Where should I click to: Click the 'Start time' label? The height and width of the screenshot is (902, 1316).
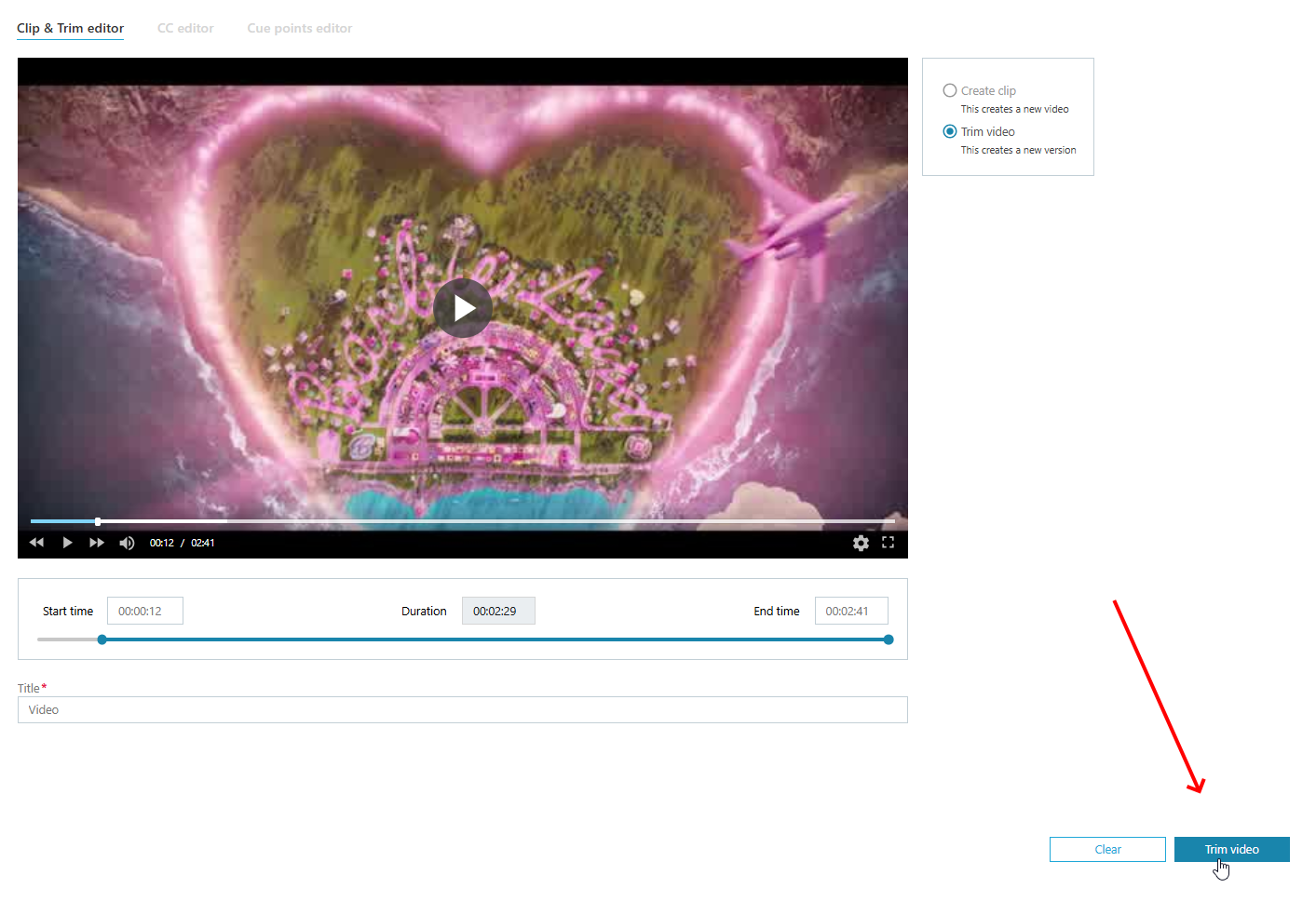68,612
